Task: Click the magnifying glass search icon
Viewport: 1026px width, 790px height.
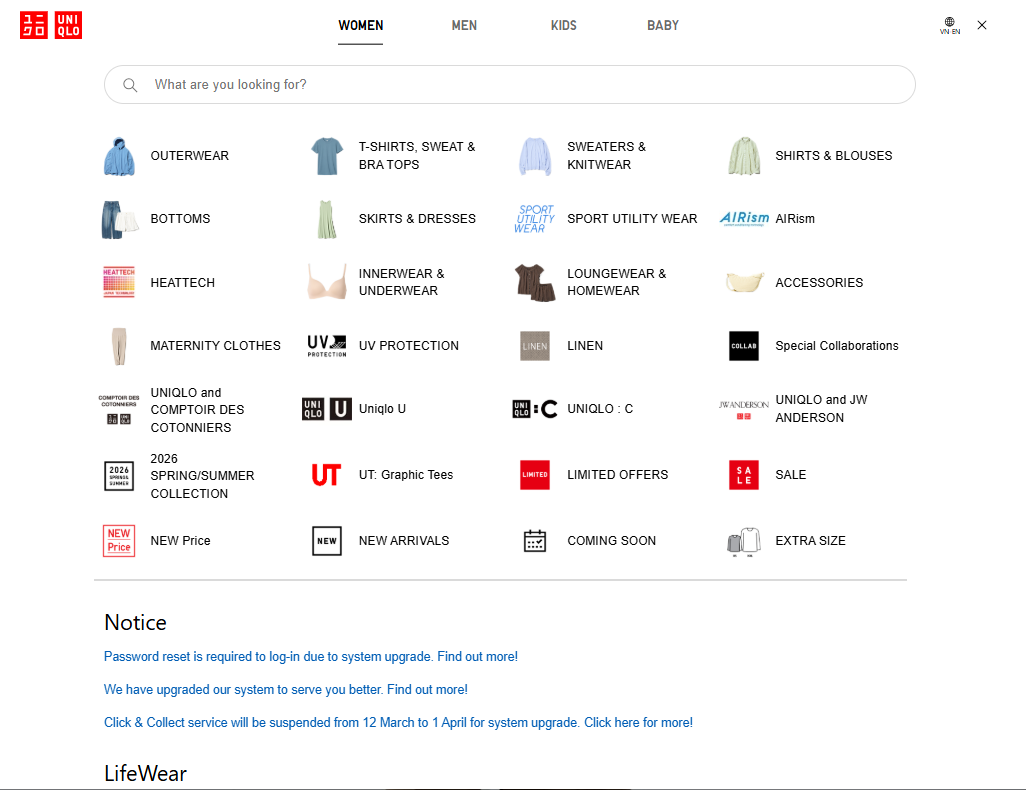Action: (130, 85)
